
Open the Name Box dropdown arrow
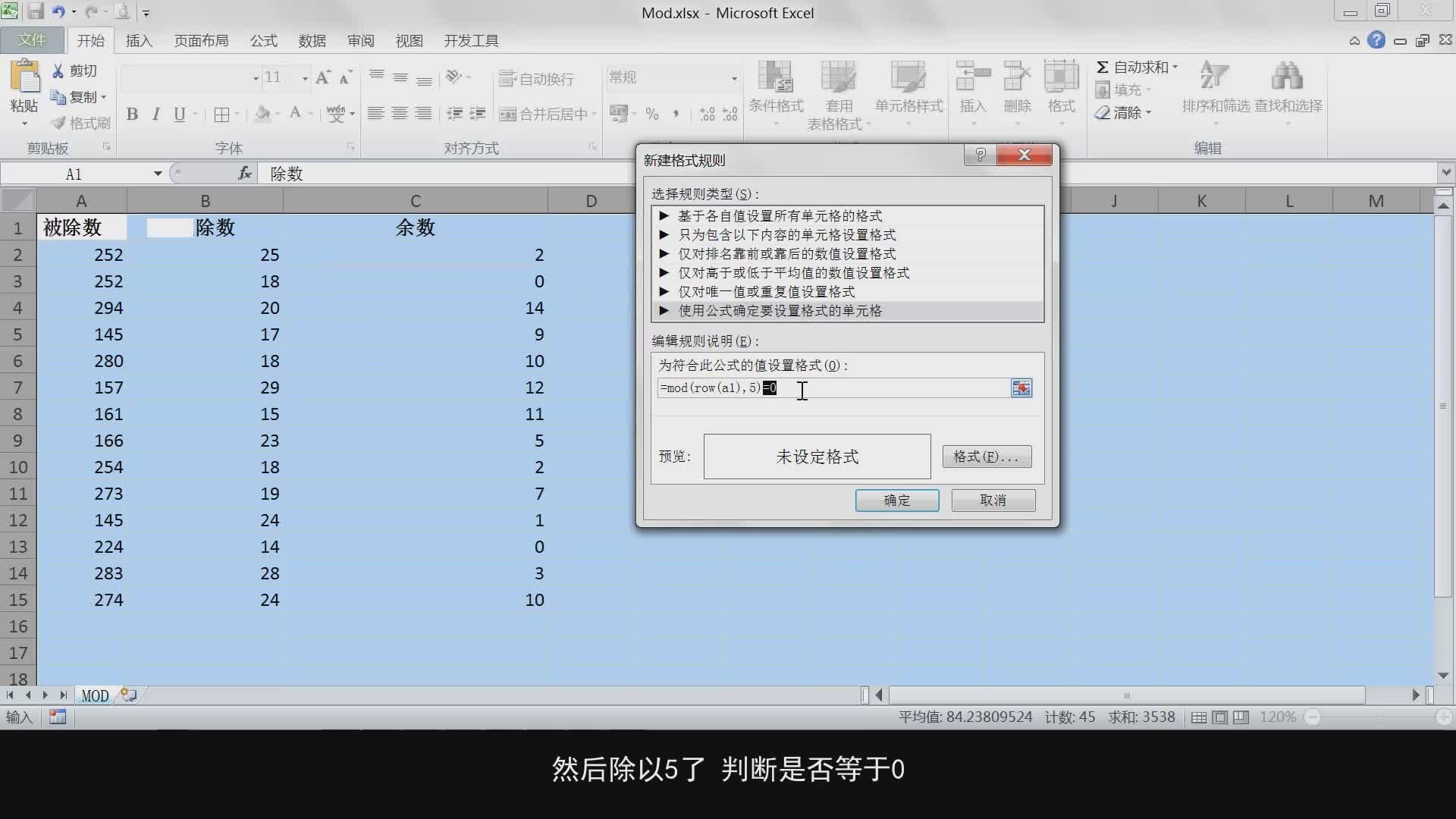point(158,174)
